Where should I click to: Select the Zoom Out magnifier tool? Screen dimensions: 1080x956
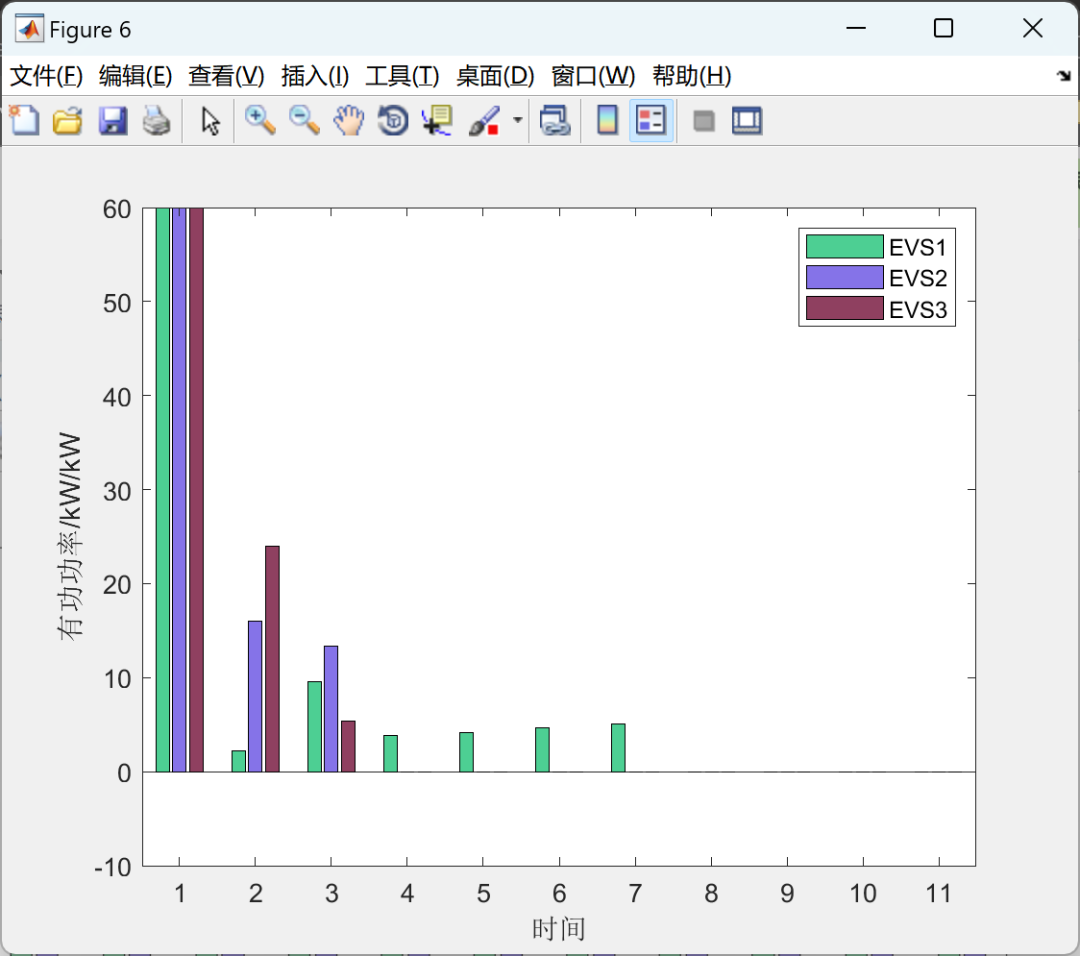pyautogui.click(x=304, y=121)
